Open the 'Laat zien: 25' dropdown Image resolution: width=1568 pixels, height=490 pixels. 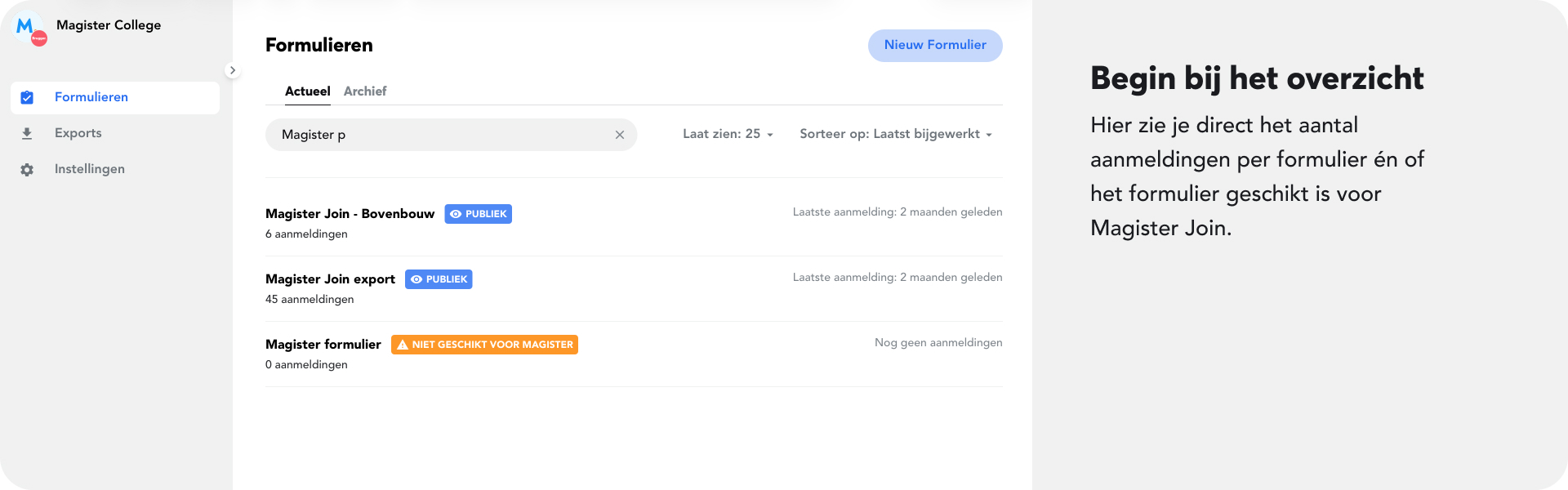[x=728, y=134]
